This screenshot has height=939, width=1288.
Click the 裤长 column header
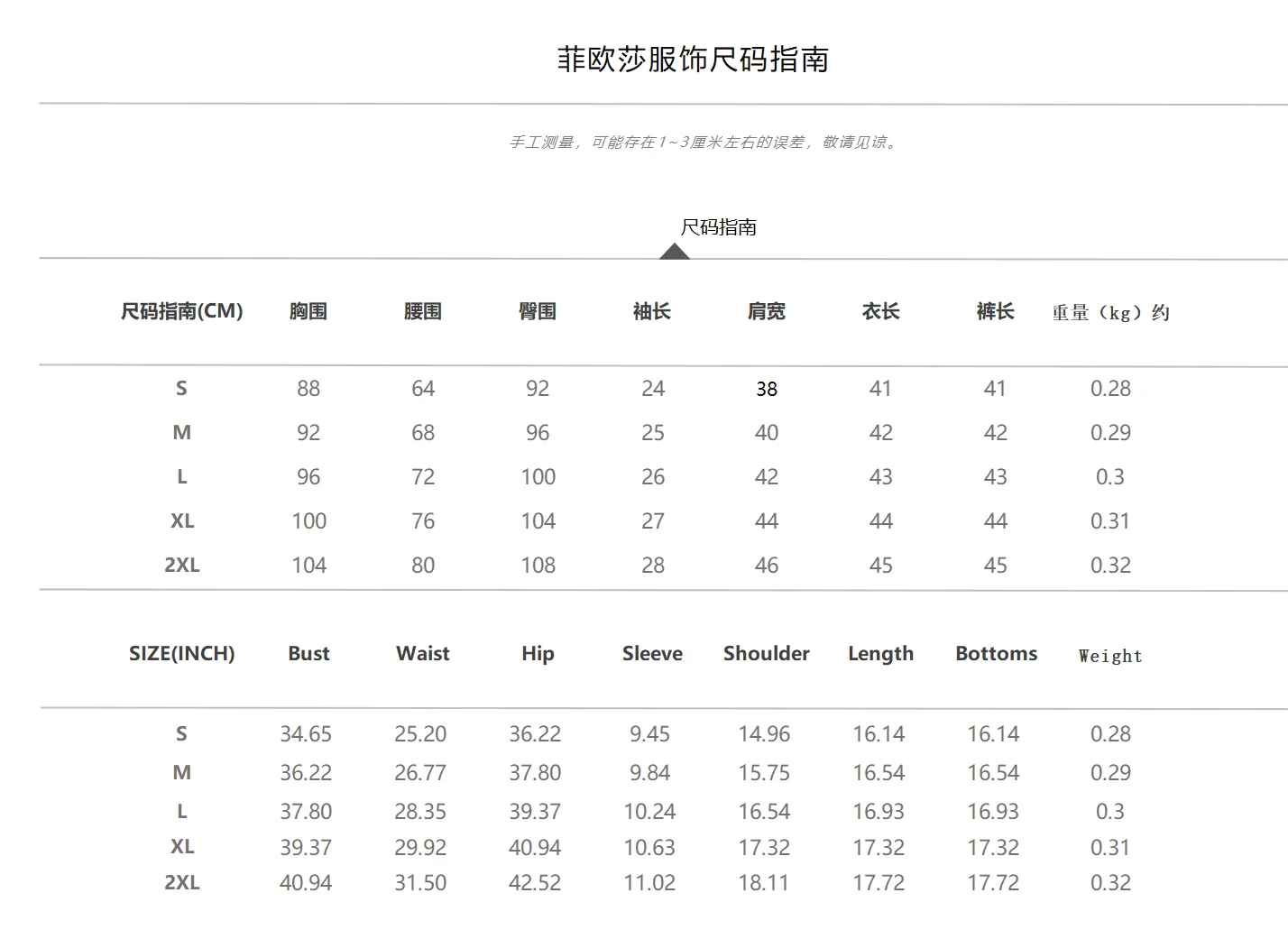coord(996,311)
